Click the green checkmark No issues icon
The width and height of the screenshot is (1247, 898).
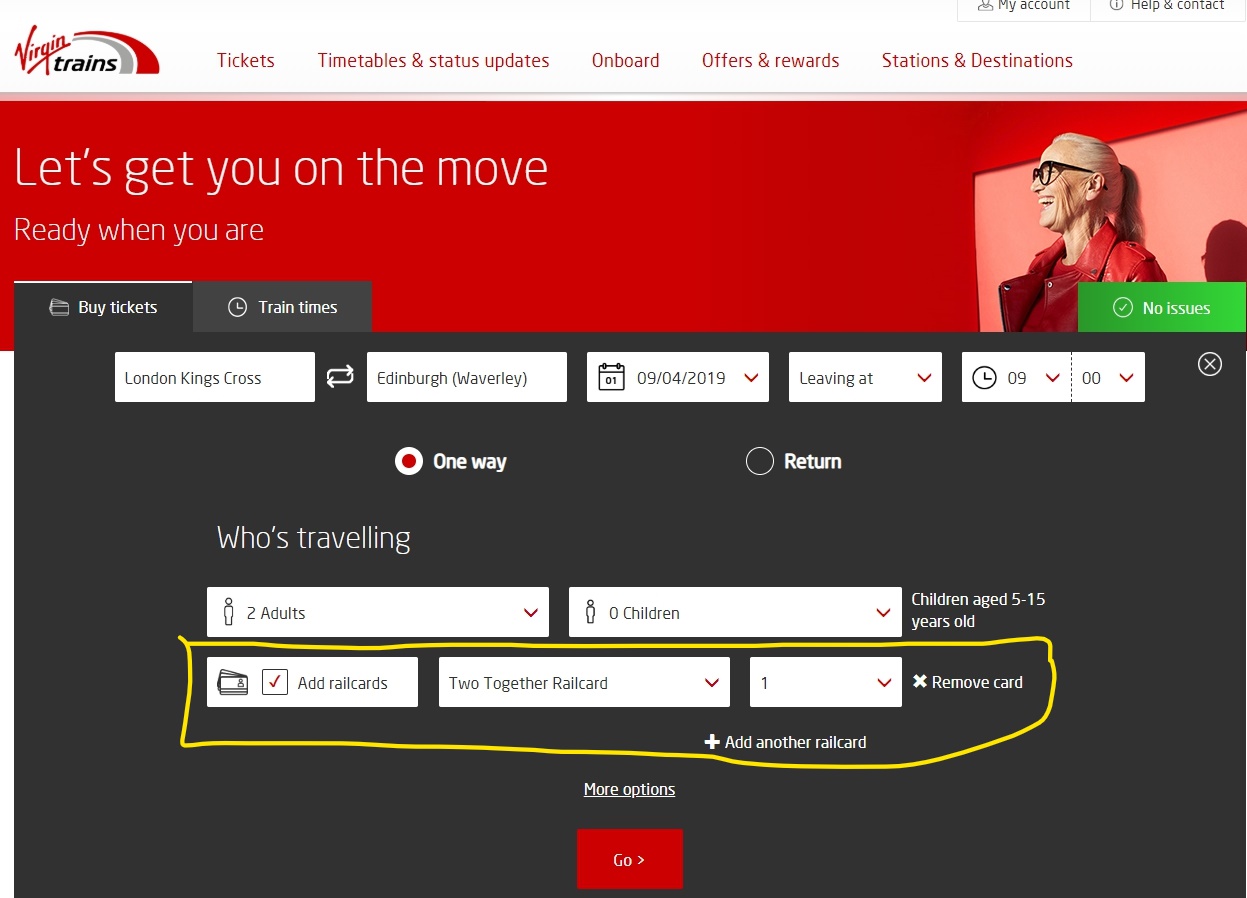tap(1123, 307)
